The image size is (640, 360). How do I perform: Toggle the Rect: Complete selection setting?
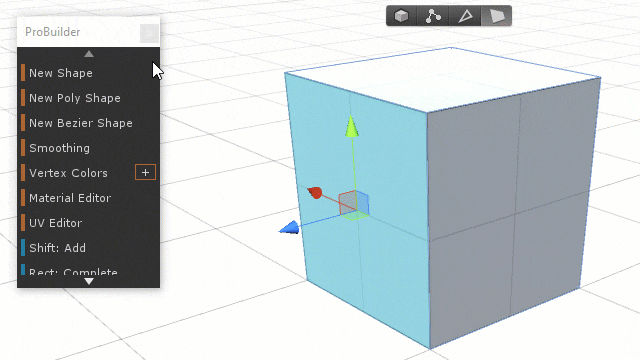click(88, 270)
